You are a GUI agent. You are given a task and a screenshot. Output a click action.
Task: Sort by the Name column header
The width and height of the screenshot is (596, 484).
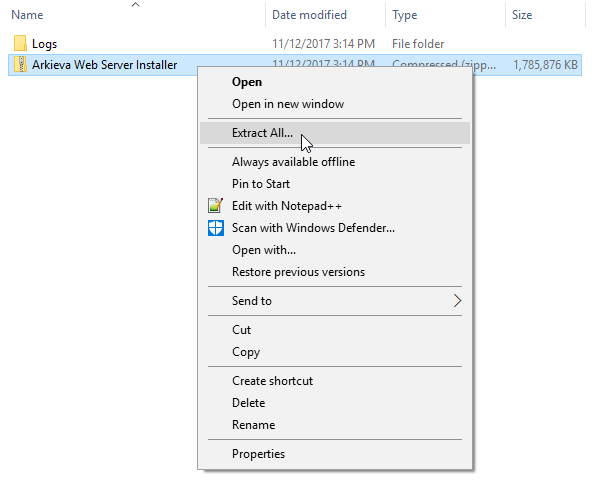point(27,15)
